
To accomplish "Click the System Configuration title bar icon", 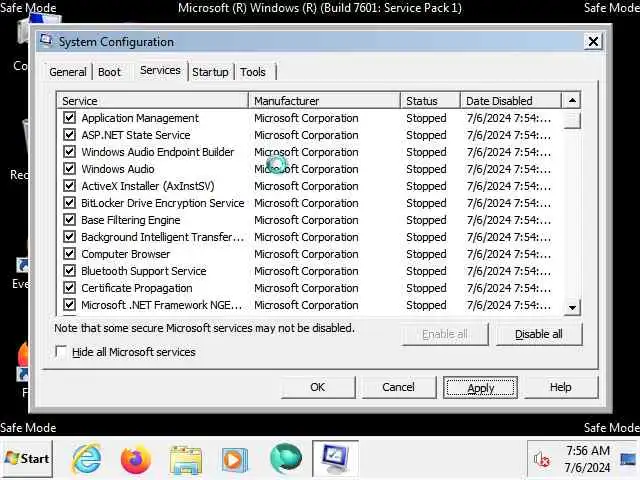I will pyautogui.click(x=46, y=40).
